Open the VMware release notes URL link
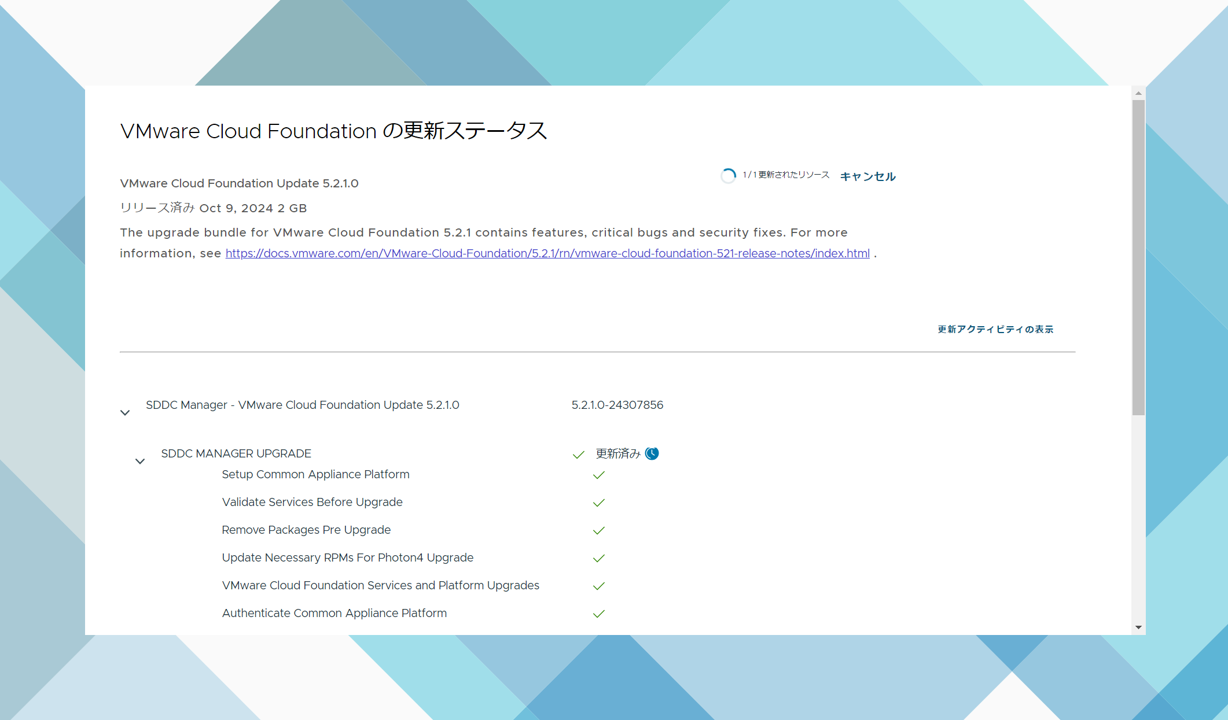Image resolution: width=1228 pixels, height=720 pixels. point(547,254)
